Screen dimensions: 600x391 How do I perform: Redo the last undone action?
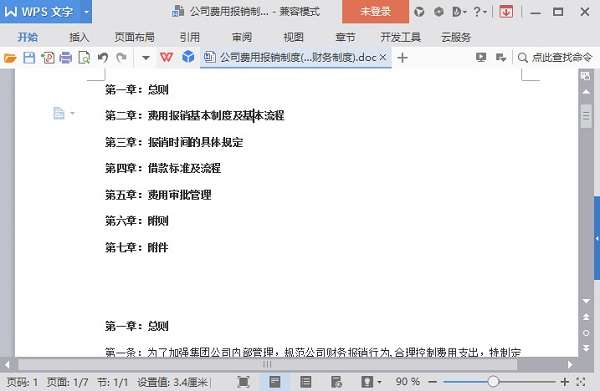tap(122, 58)
